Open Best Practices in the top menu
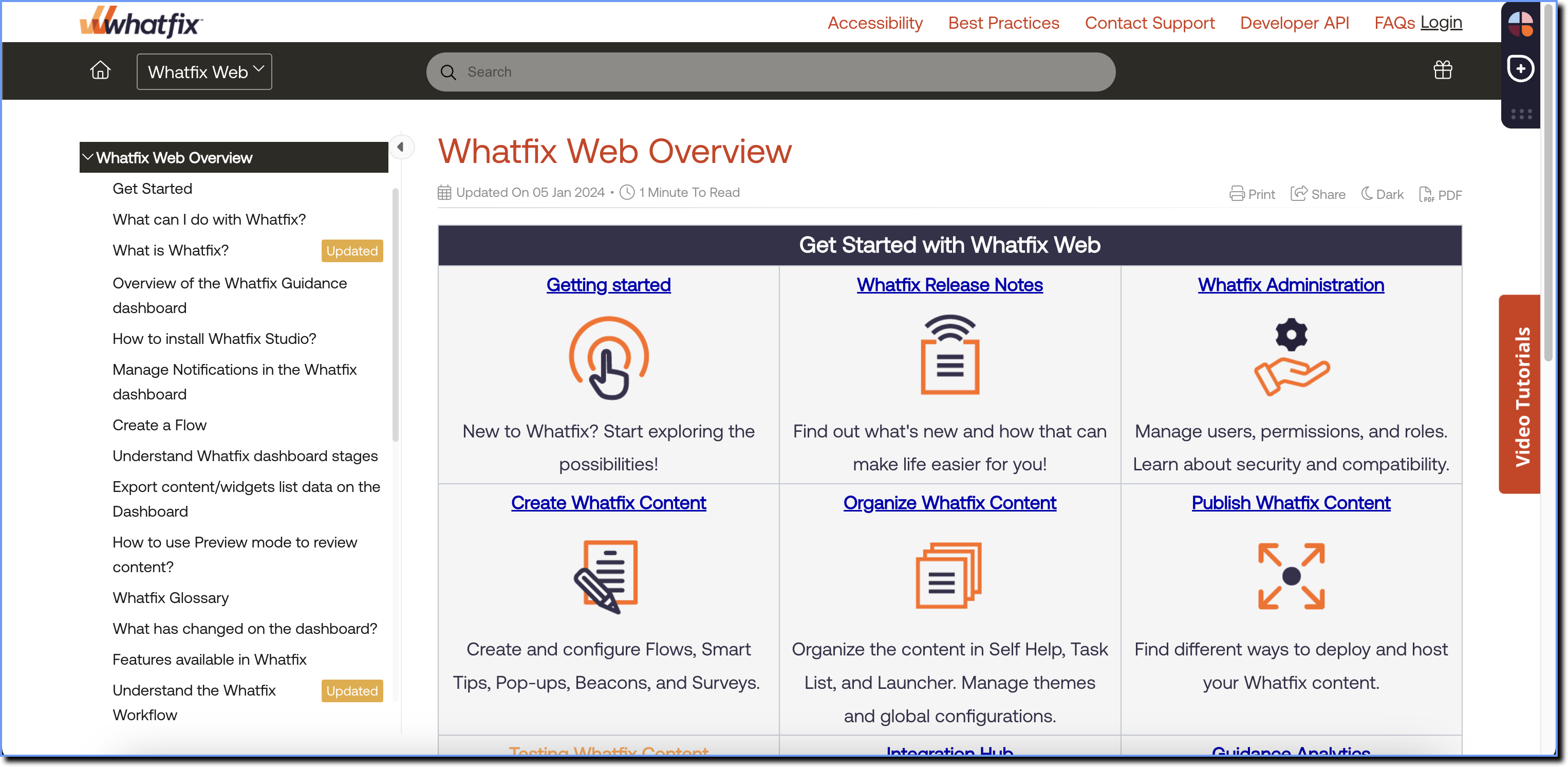Image resolution: width=1568 pixels, height=767 pixels. point(1003,23)
